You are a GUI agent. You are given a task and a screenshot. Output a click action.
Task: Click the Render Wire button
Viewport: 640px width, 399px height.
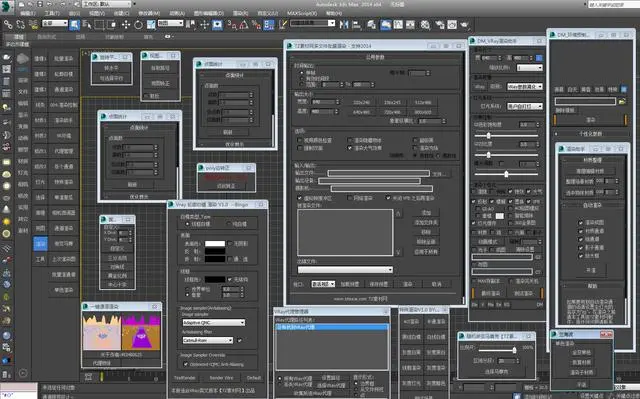[x=221, y=378]
